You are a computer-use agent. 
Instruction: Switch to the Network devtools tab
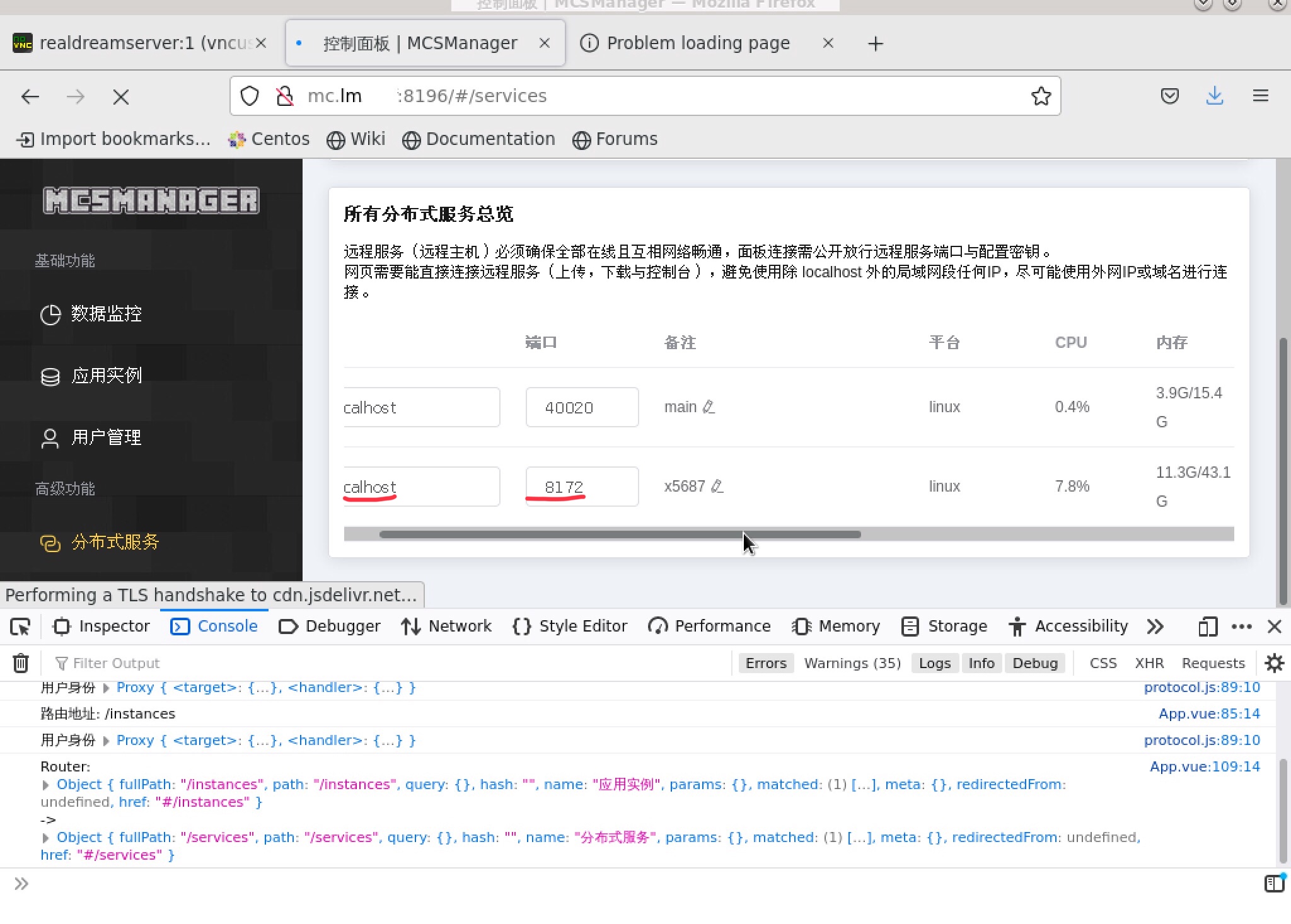(x=447, y=626)
